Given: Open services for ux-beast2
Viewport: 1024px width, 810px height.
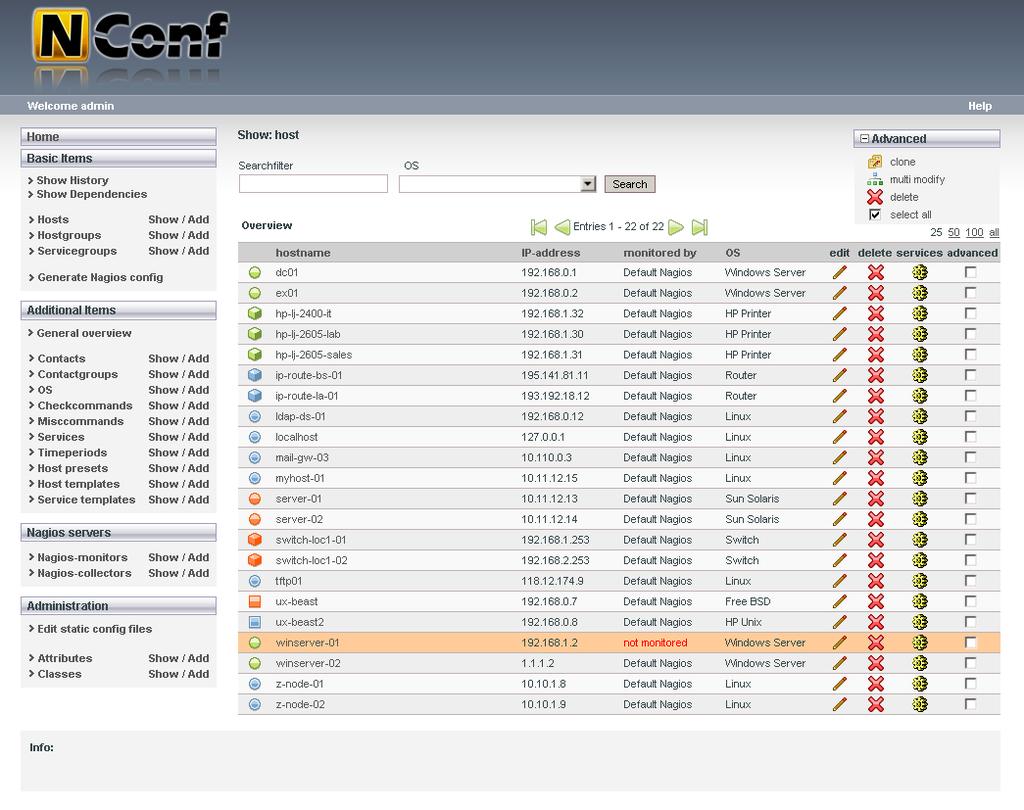Looking at the screenshot, I should 920,622.
